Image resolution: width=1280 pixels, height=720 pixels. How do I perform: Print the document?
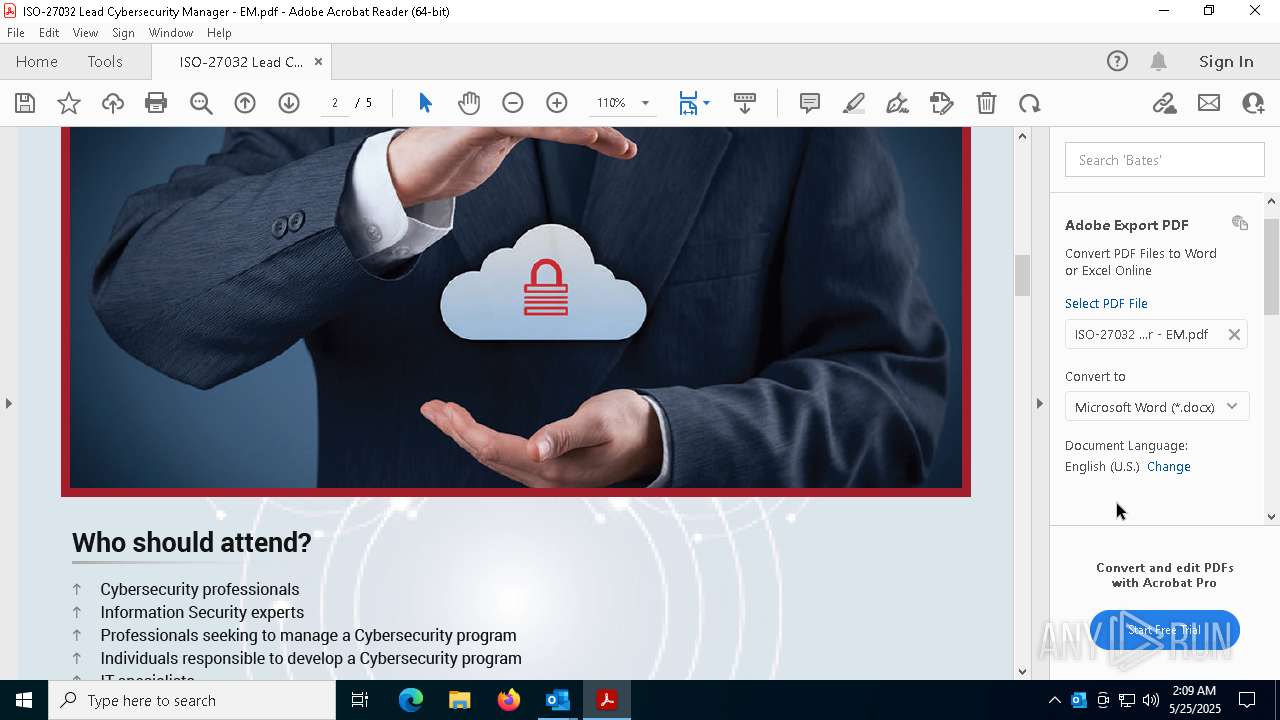(156, 103)
